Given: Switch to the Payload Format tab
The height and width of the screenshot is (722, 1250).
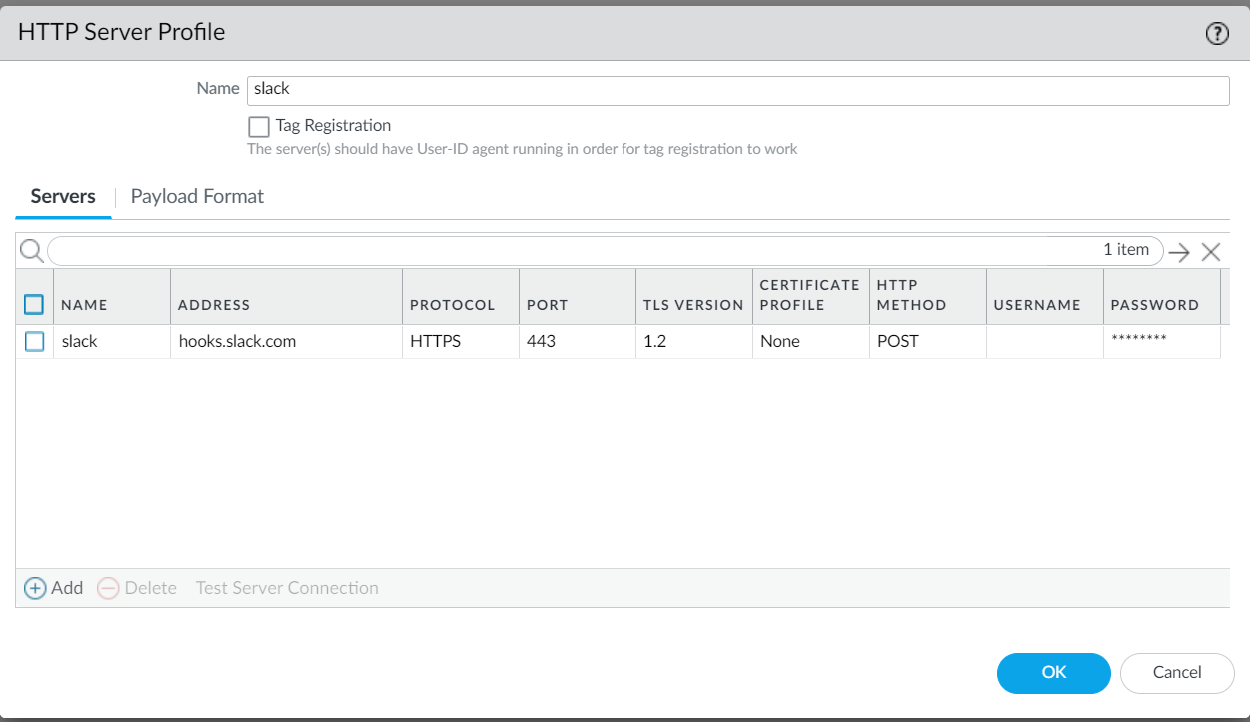Looking at the screenshot, I should click(x=197, y=196).
